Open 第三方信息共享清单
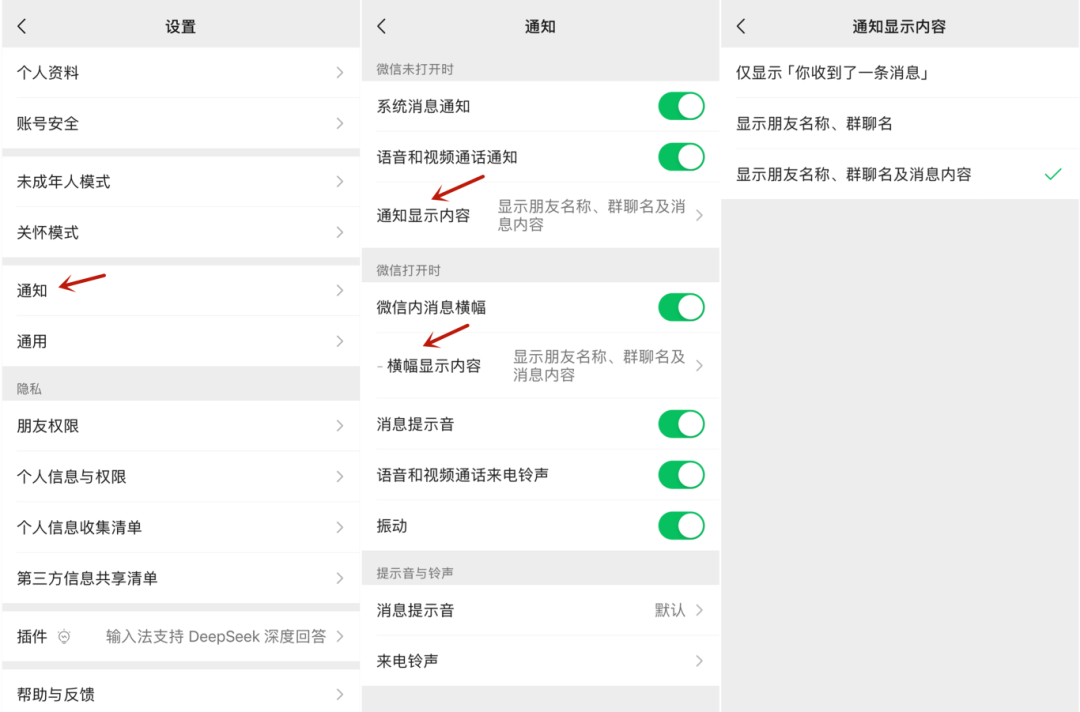This screenshot has height=712, width=1080. [180, 578]
